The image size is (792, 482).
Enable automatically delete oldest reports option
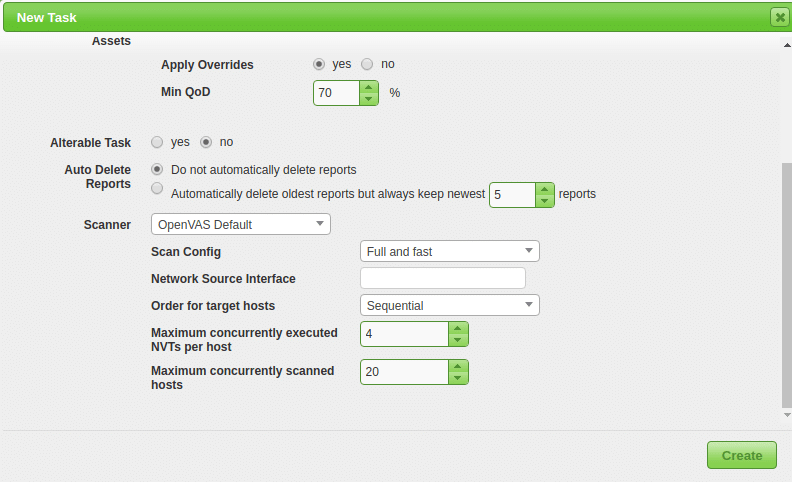click(157, 188)
